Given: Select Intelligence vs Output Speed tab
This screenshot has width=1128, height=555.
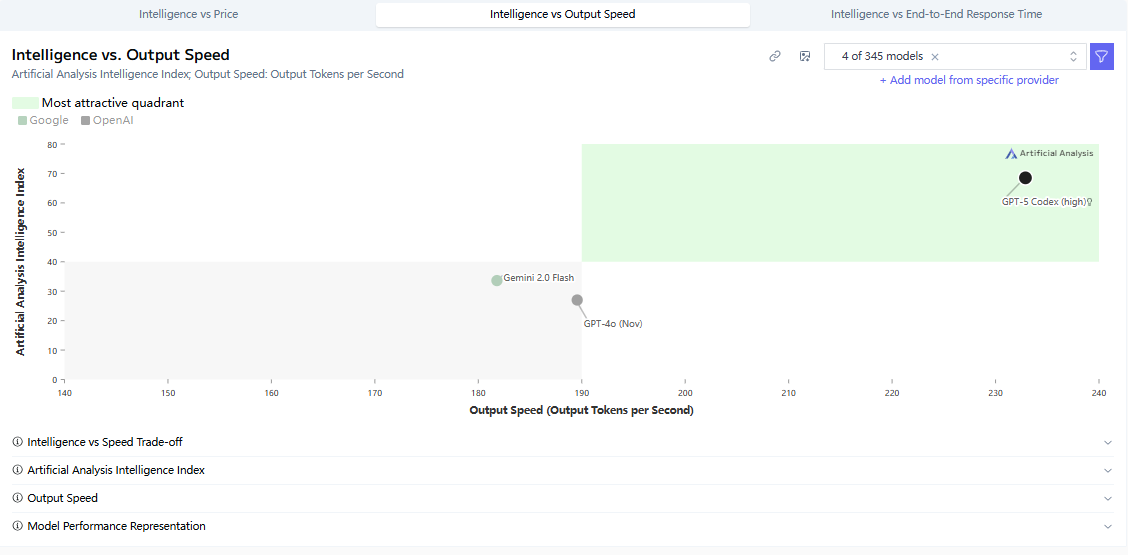Looking at the screenshot, I should [563, 14].
